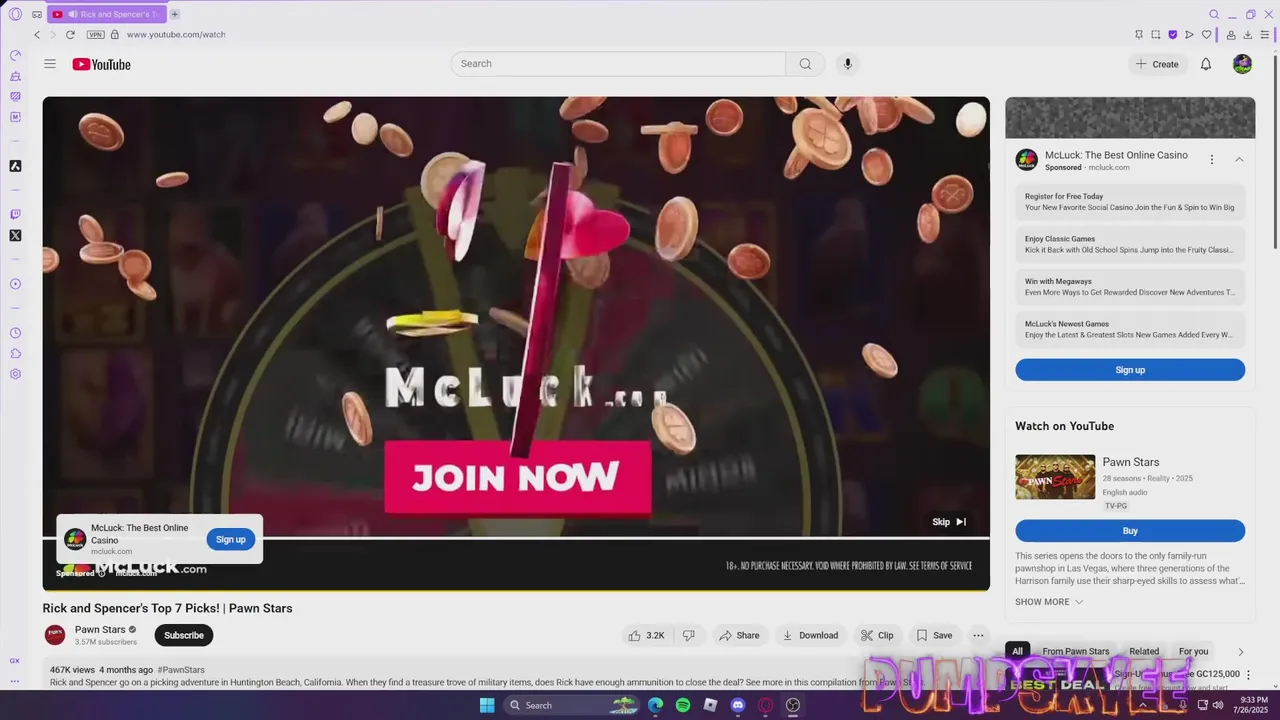Focus the YouTube Search field
The image size is (1280, 720).
(x=618, y=64)
